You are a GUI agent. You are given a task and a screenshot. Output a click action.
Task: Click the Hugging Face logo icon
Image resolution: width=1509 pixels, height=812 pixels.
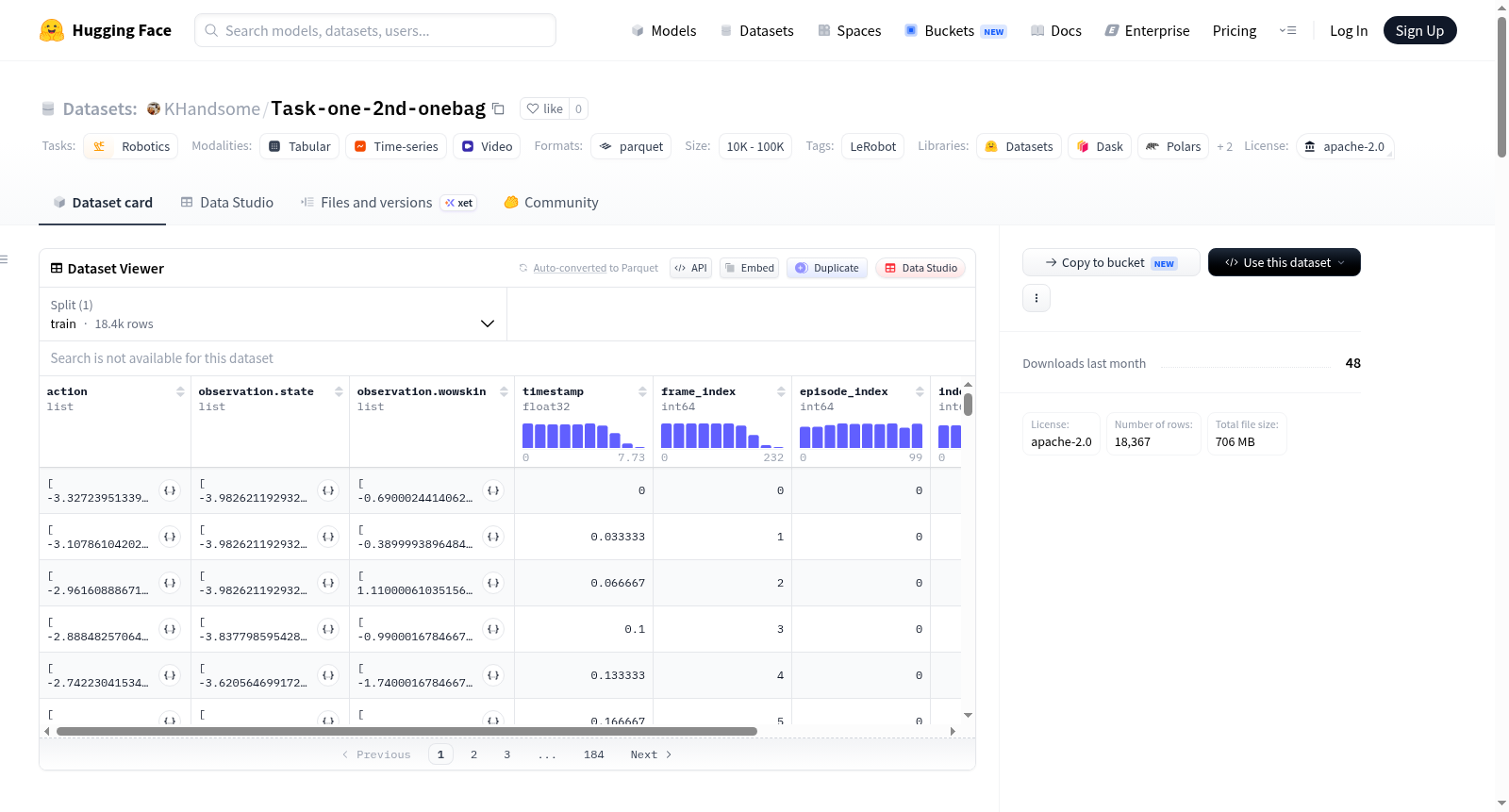coord(52,30)
